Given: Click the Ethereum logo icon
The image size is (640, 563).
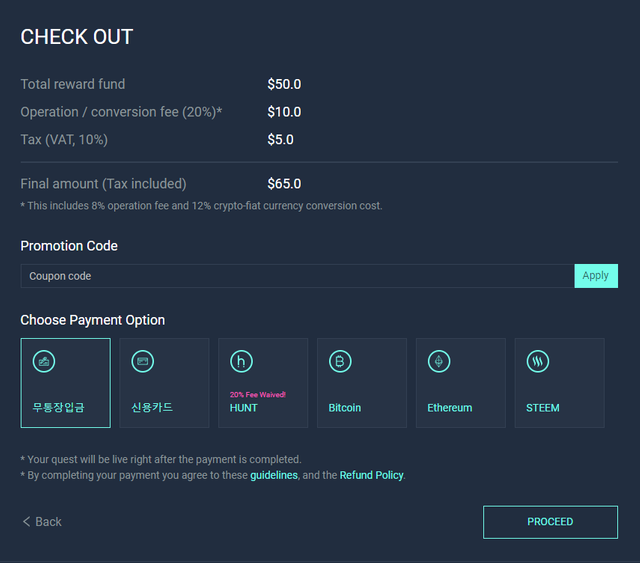Looking at the screenshot, I should 439,361.
